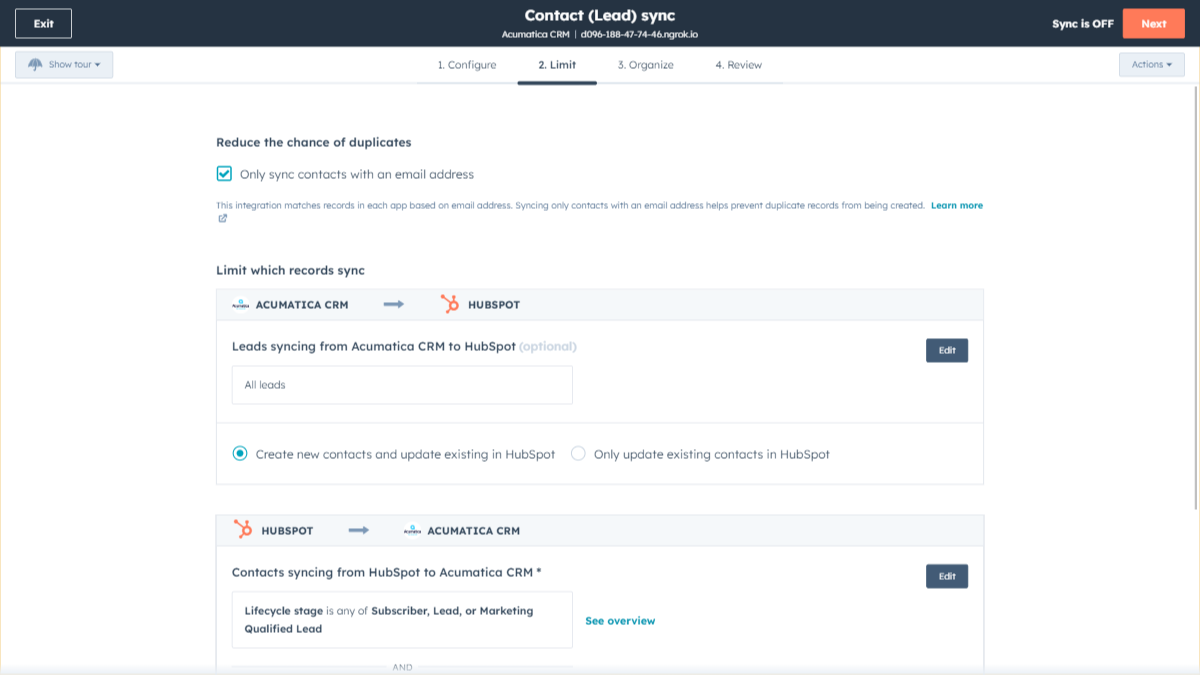Select Create new contacts and update existing

point(240,454)
